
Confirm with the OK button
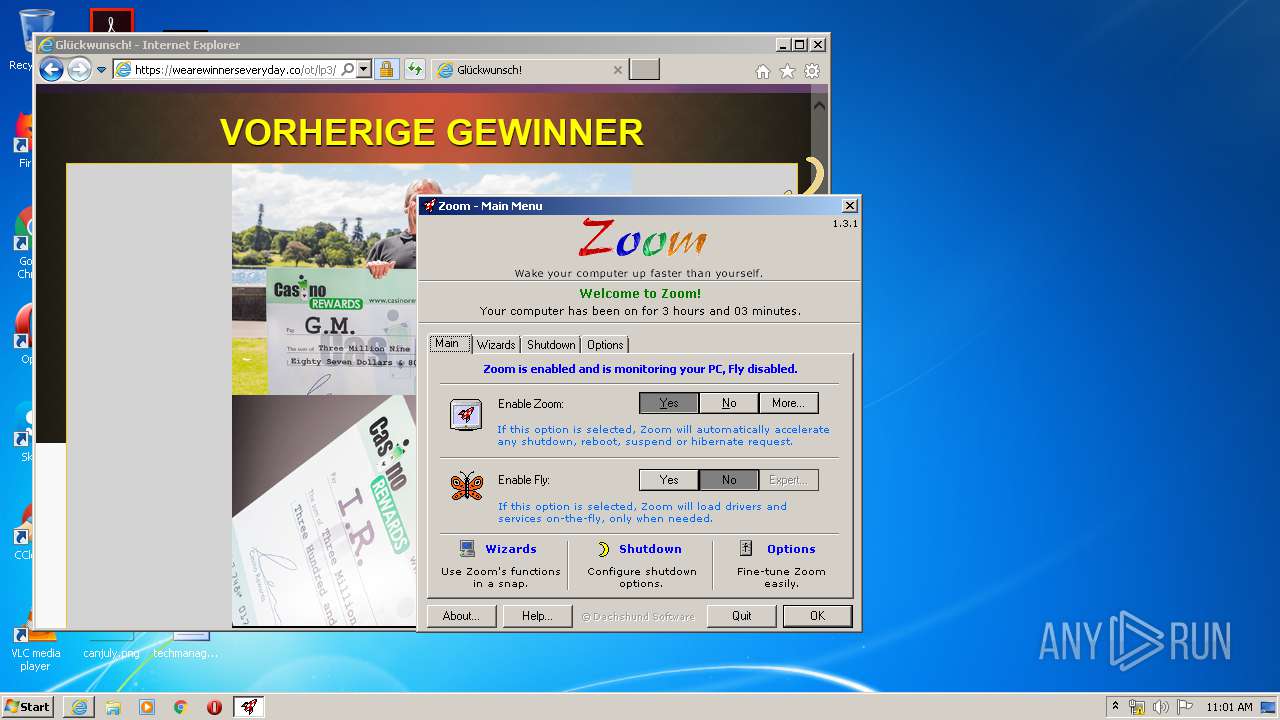pyautogui.click(x=817, y=616)
